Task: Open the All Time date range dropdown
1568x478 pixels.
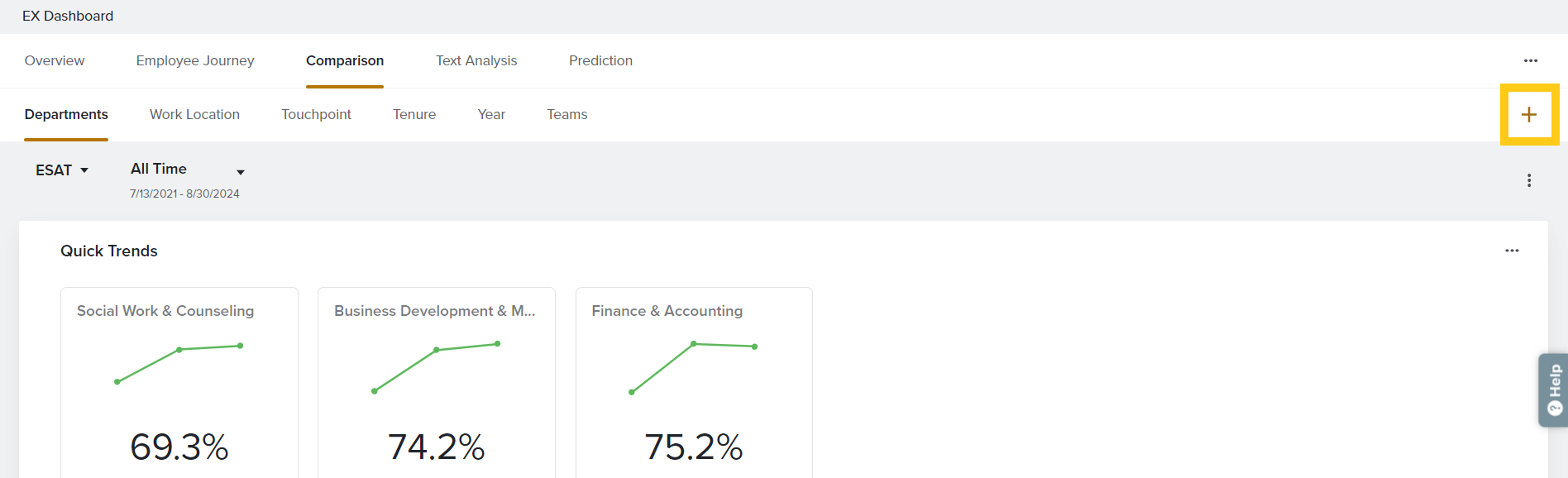Action: tap(188, 170)
